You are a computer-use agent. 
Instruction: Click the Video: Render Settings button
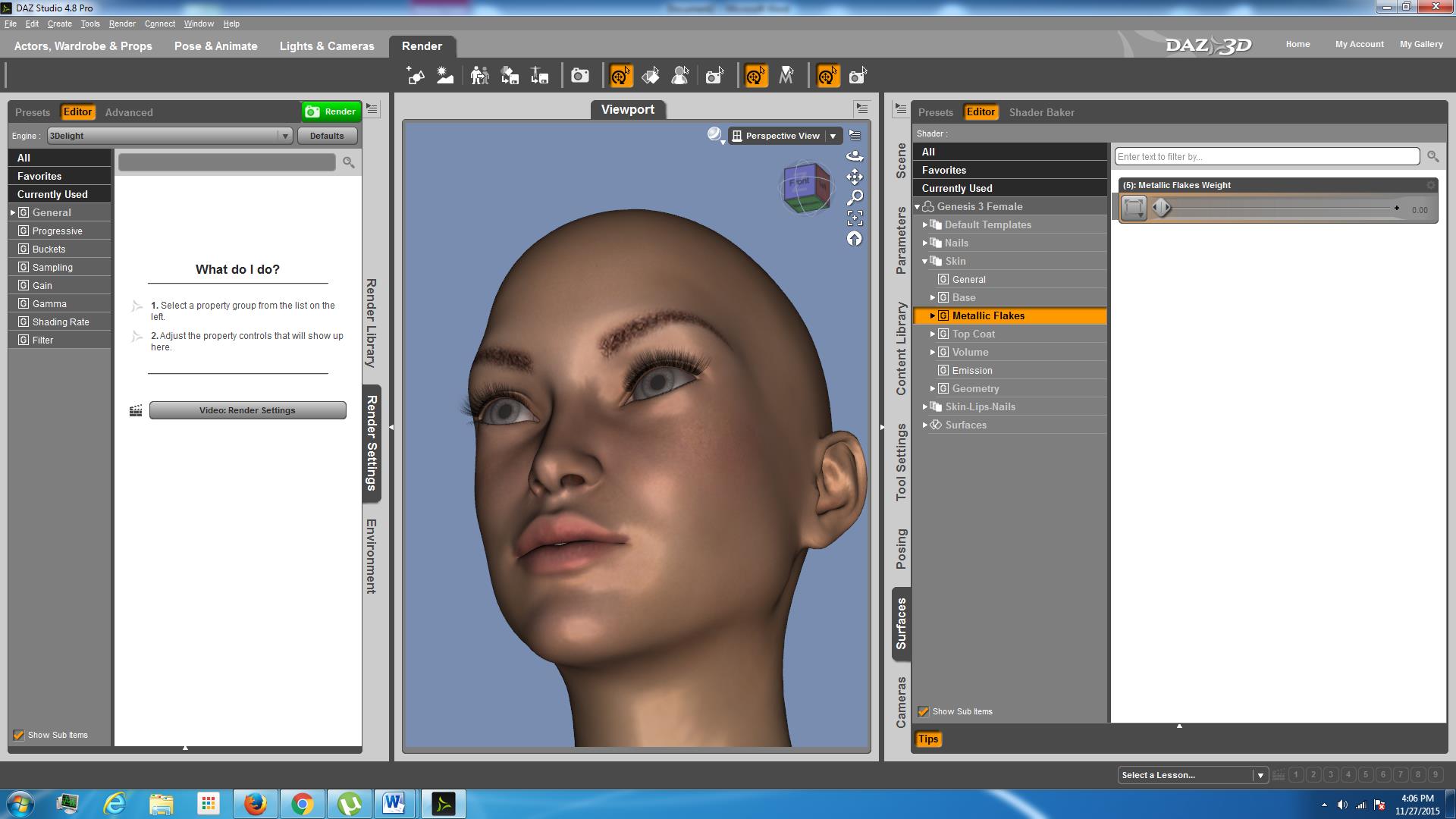(x=247, y=410)
